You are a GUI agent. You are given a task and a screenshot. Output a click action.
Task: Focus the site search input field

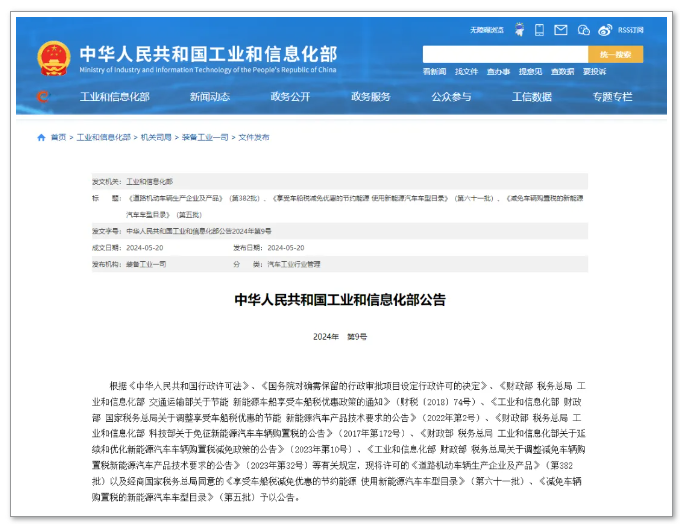(x=504, y=54)
